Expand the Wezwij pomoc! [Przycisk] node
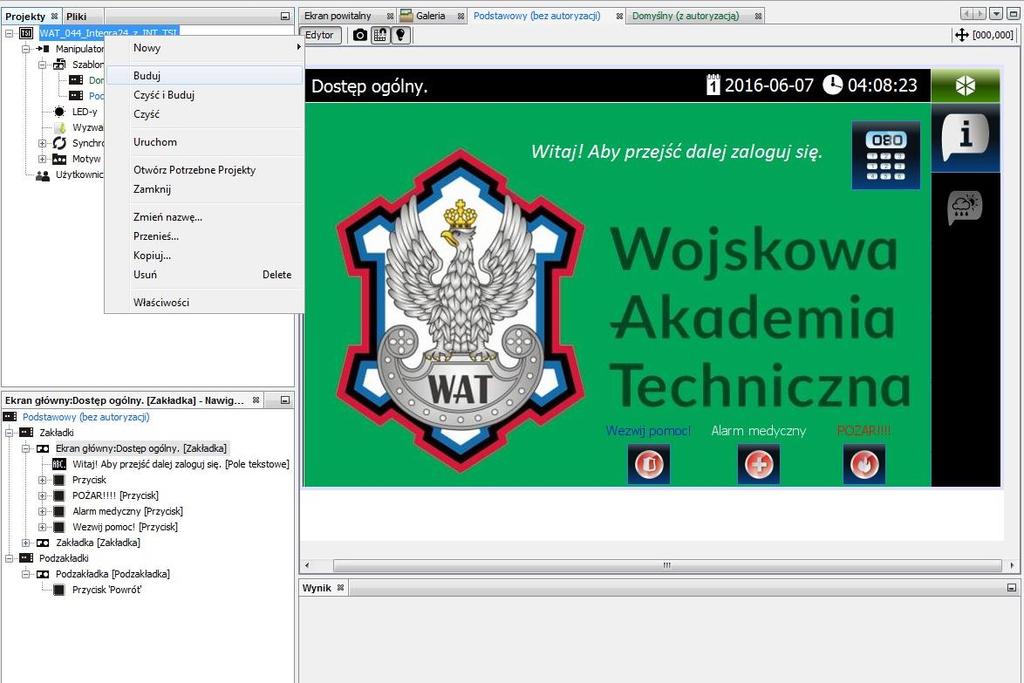Viewport: 1024px width, 683px height. pos(42,527)
